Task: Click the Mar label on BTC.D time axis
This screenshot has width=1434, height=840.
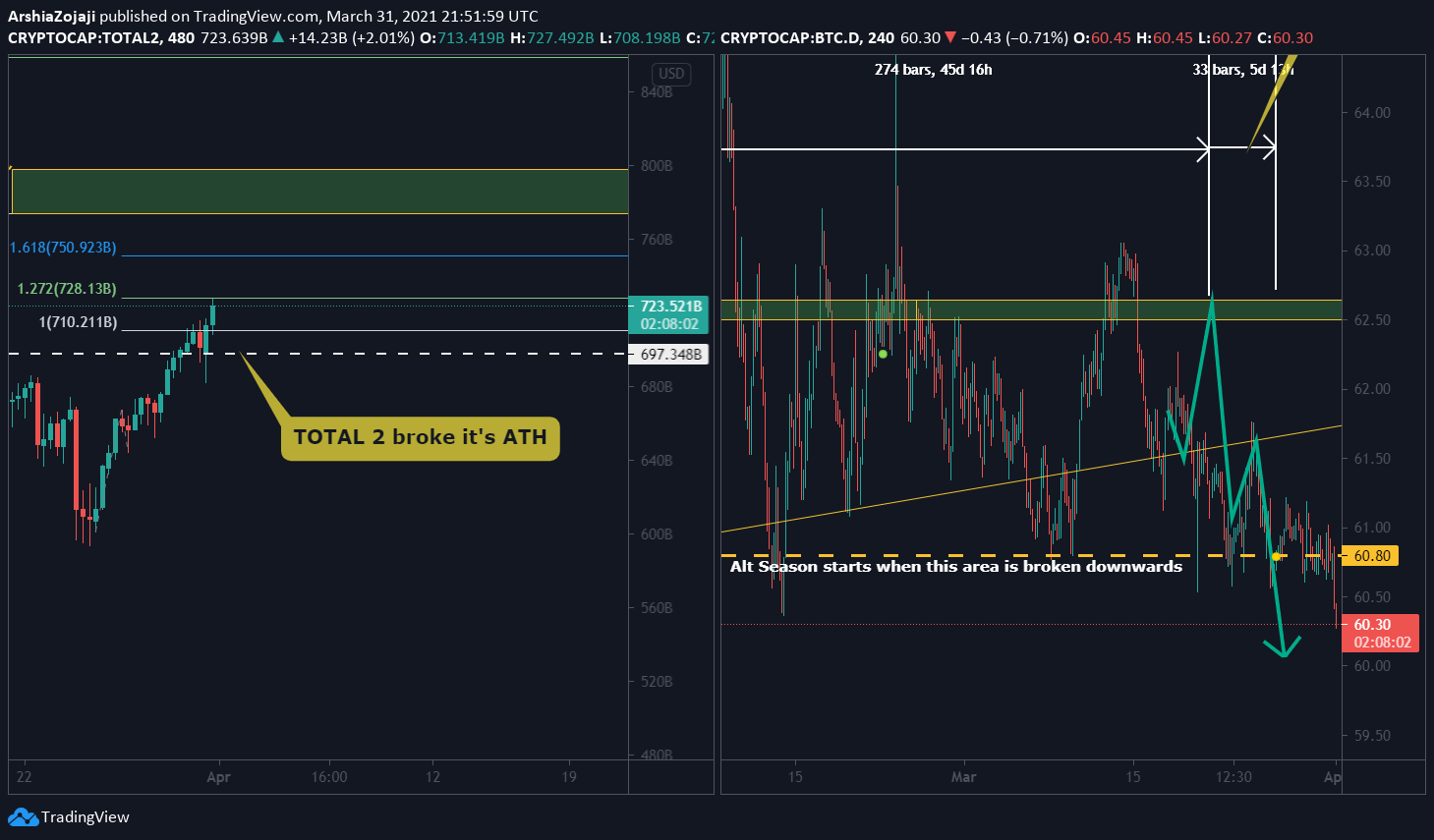Action: [x=964, y=777]
